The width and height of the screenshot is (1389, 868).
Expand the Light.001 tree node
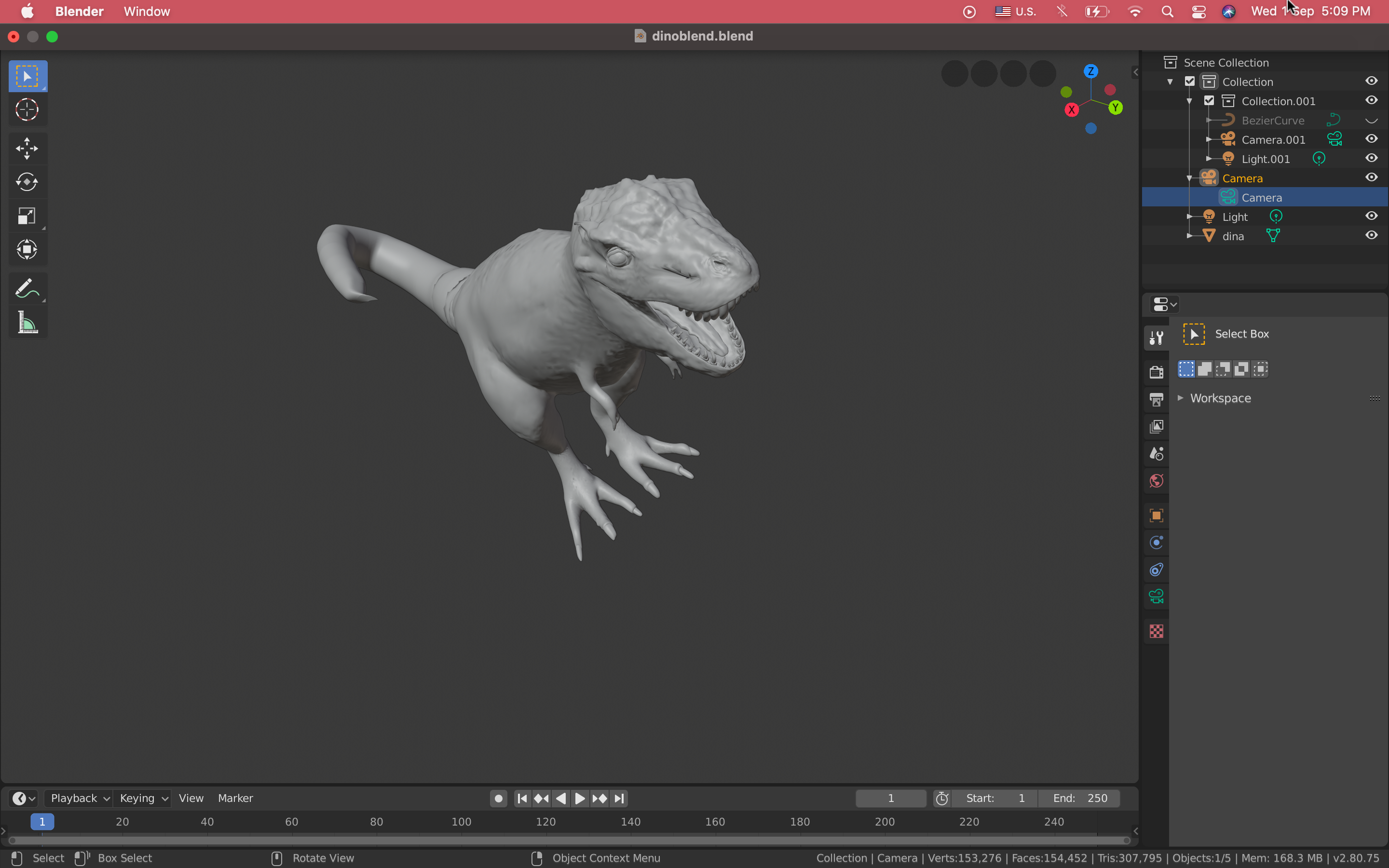click(1209, 159)
